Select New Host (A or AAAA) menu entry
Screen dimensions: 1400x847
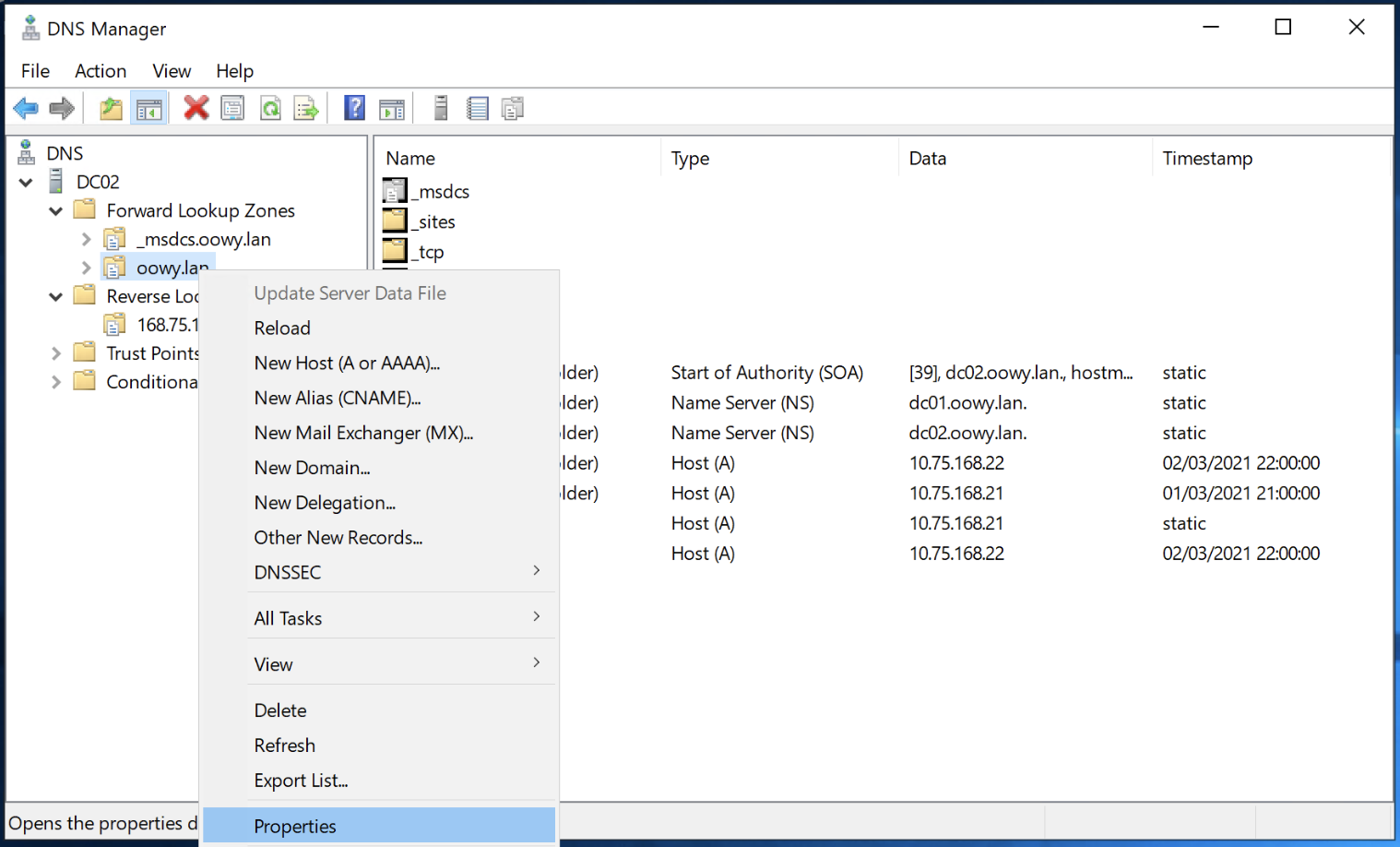pyautogui.click(x=347, y=364)
